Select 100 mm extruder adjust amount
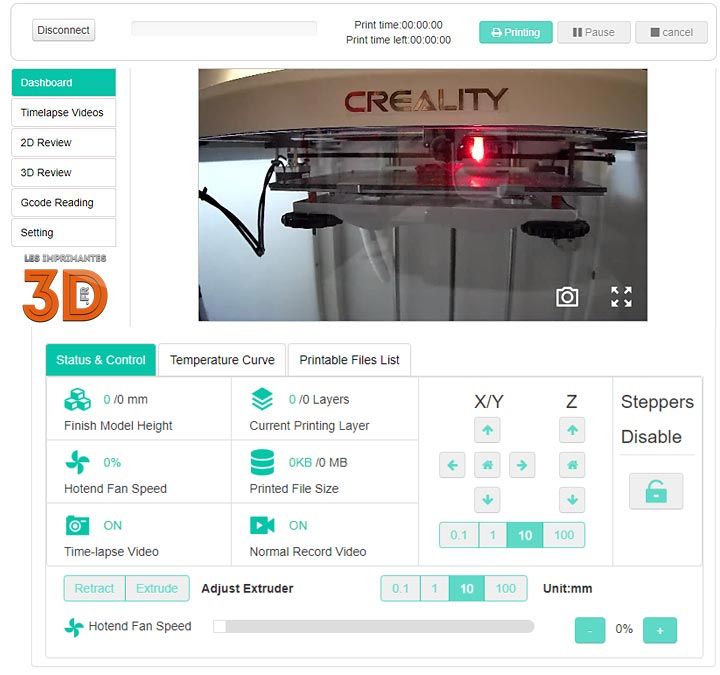The height and width of the screenshot is (675, 720). pos(506,588)
